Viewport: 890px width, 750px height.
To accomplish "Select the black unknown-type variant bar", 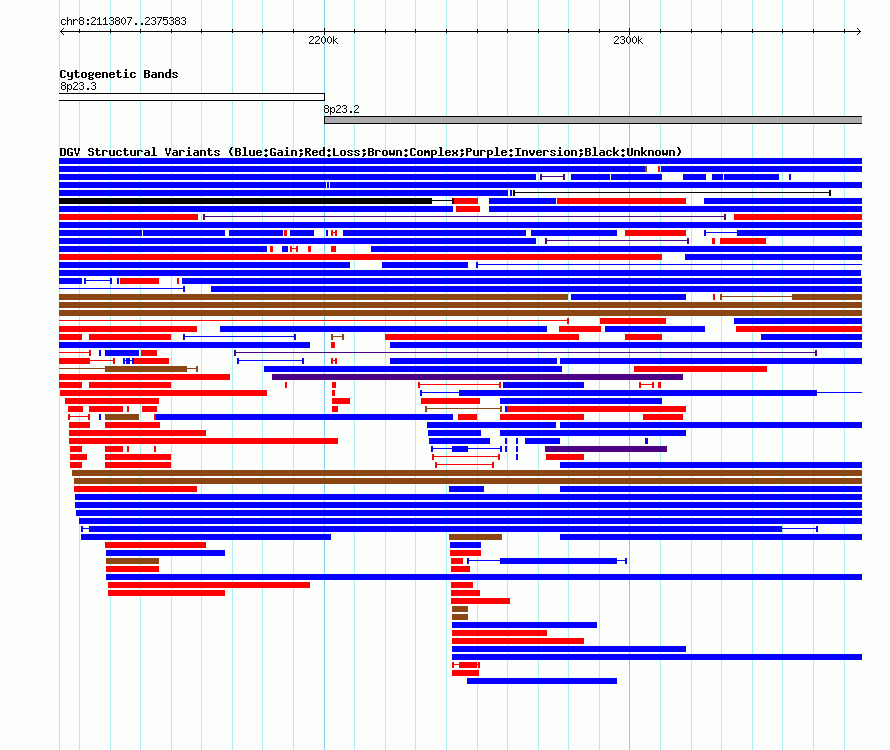I will point(245,201).
